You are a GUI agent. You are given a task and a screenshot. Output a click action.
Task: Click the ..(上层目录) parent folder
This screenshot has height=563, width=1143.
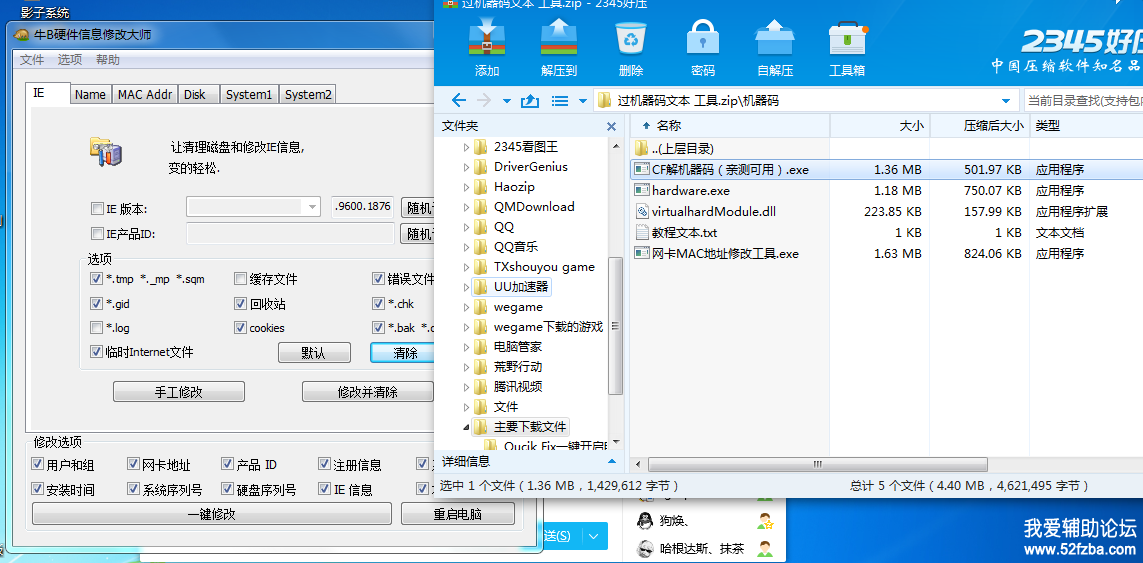pyautogui.click(x=674, y=148)
